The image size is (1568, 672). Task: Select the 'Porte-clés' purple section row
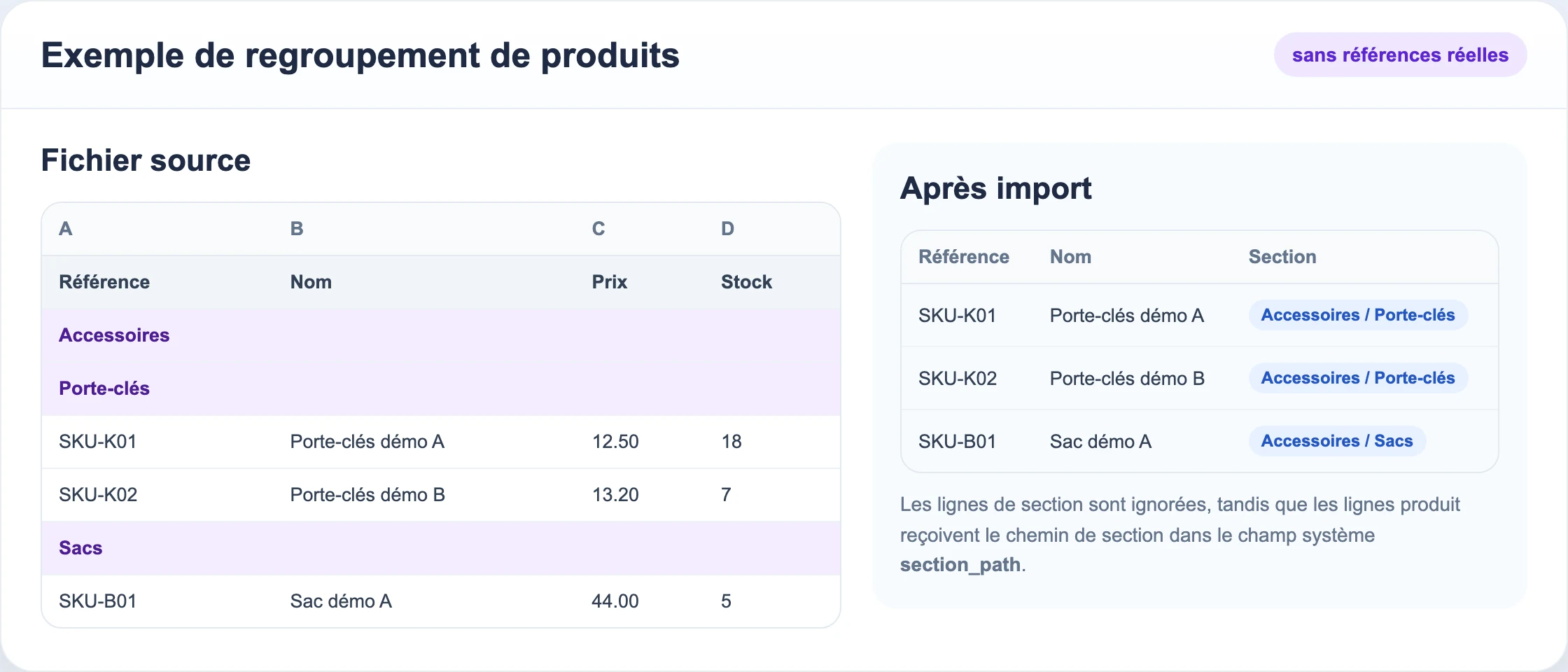tap(441, 388)
